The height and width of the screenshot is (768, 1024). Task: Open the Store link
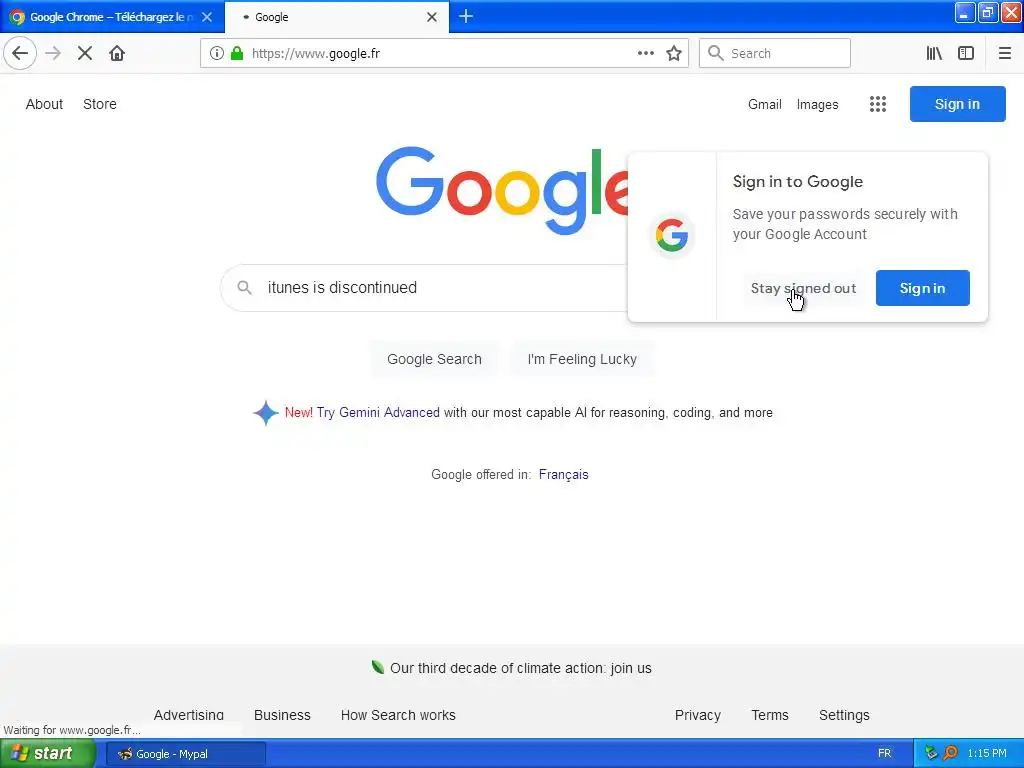click(100, 104)
